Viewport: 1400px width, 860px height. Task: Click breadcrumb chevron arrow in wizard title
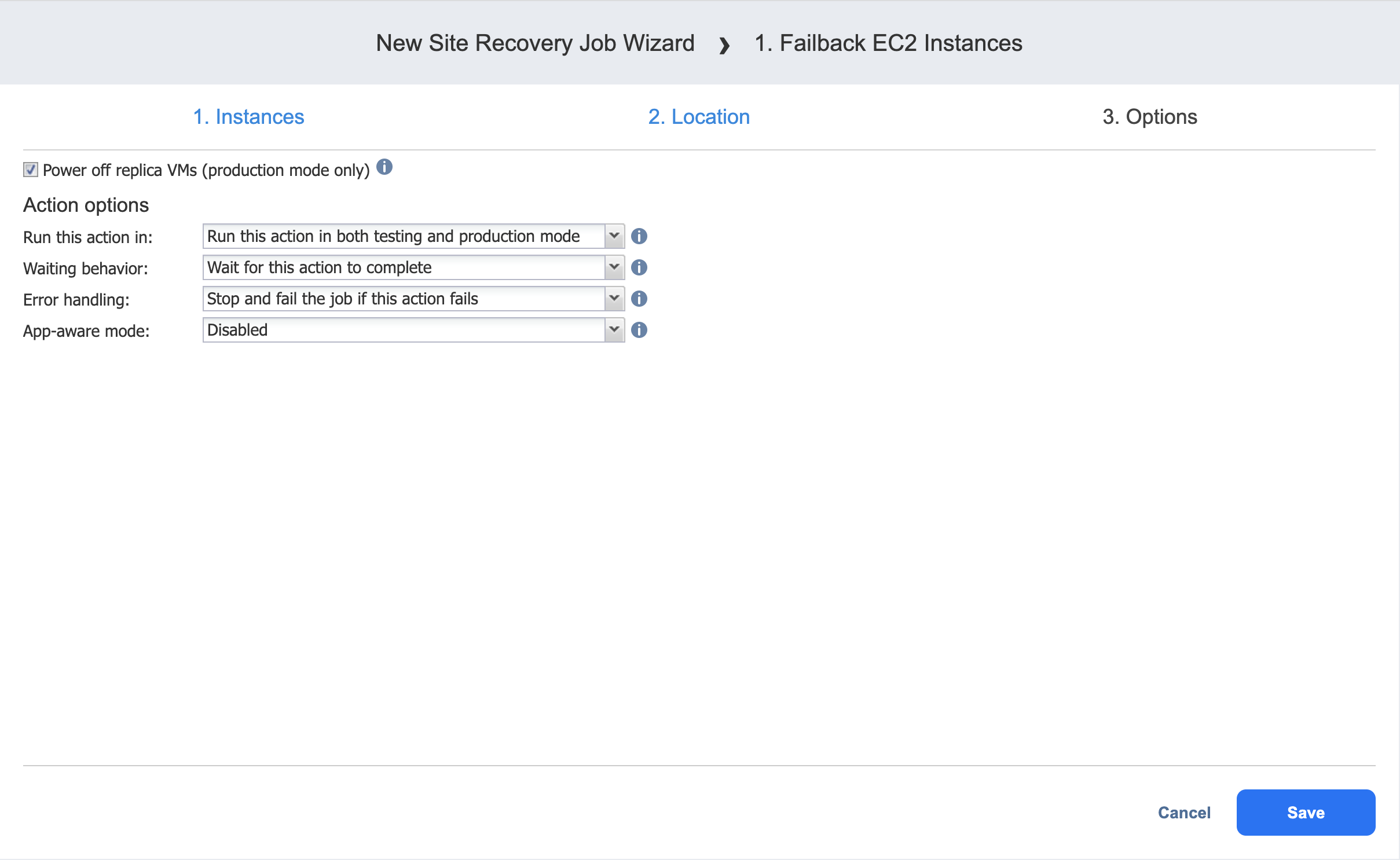pyautogui.click(x=724, y=45)
